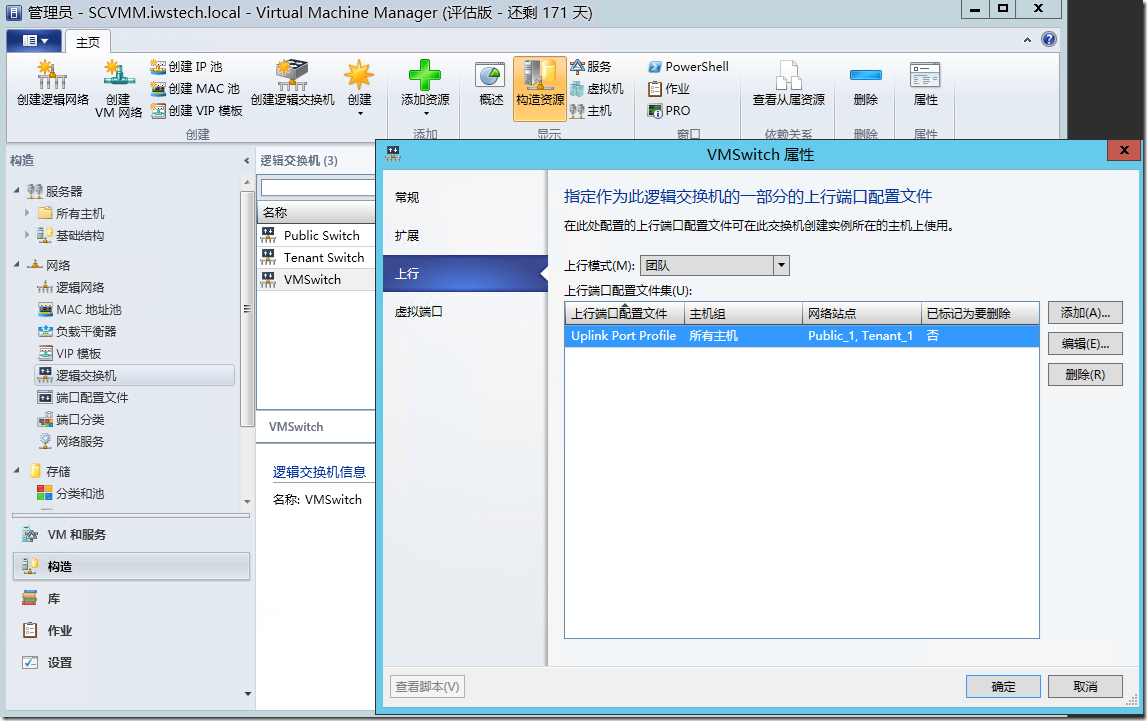Select the Uplink Port Profile row
Viewport: 1147px width, 721px height.
click(802, 336)
